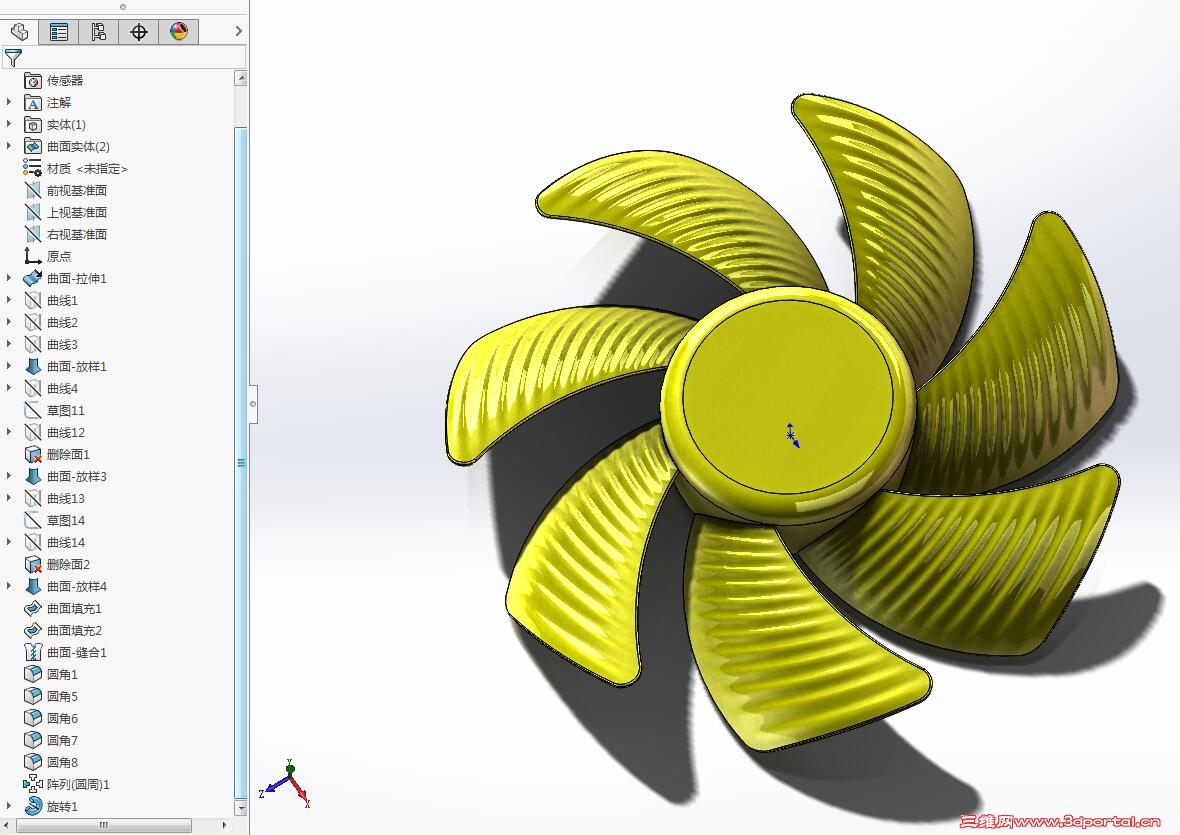Expand the 曲面-拉伸1 feature
The height and width of the screenshot is (835, 1180).
(9, 278)
